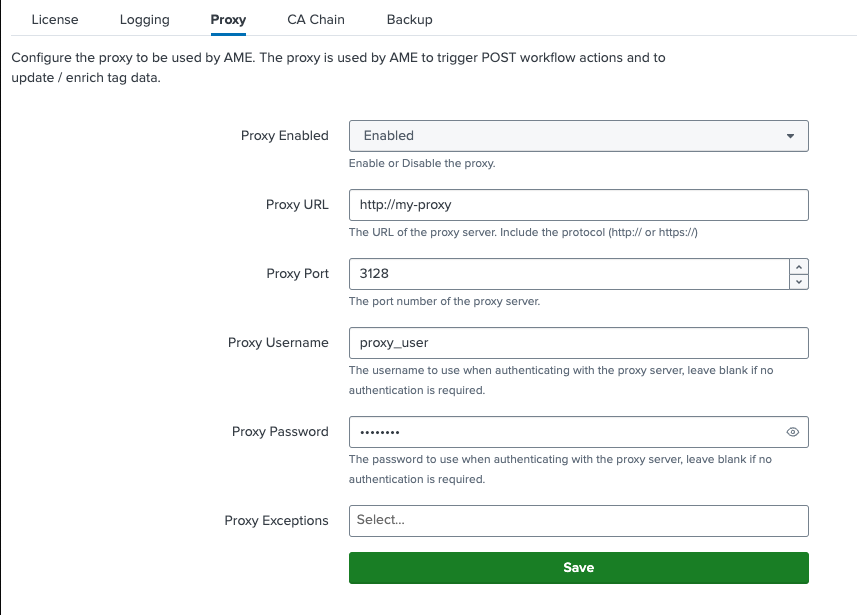Click the Proxy Password field
This screenshot has width=857, height=615.
click(560, 432)
